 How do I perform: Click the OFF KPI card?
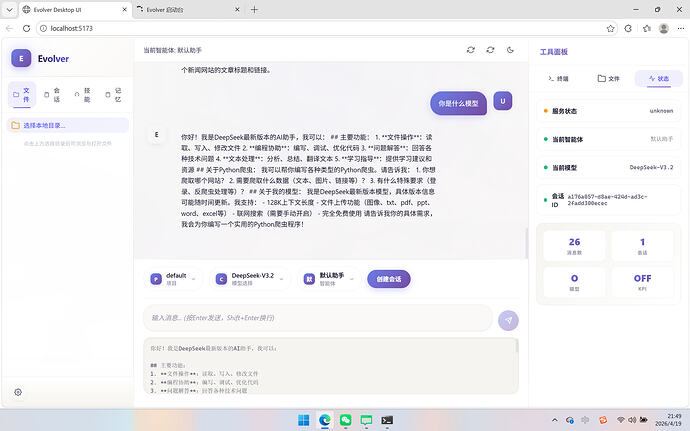click(x=642, y=282)
